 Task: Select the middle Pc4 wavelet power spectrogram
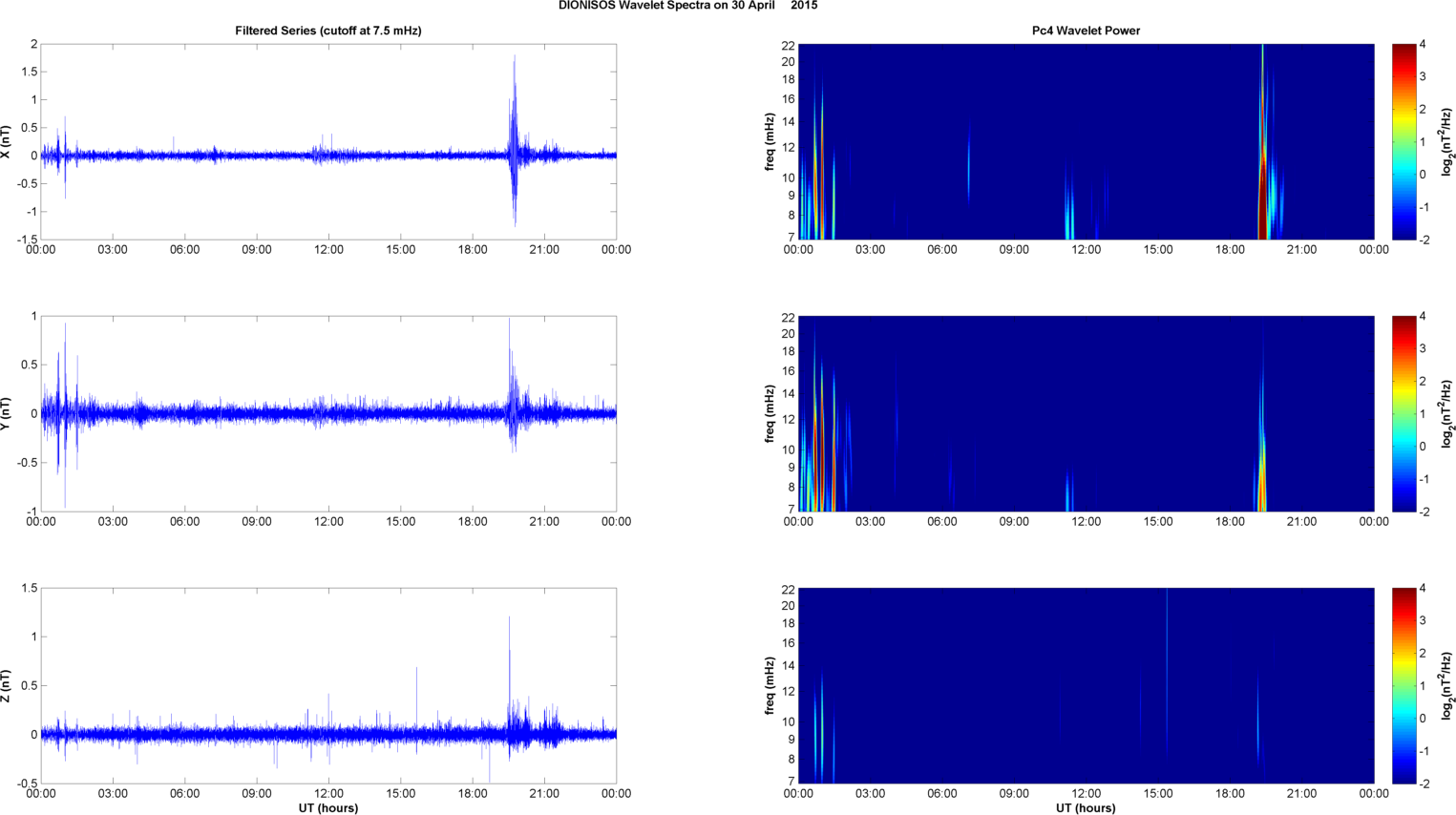pos(1086,413)
